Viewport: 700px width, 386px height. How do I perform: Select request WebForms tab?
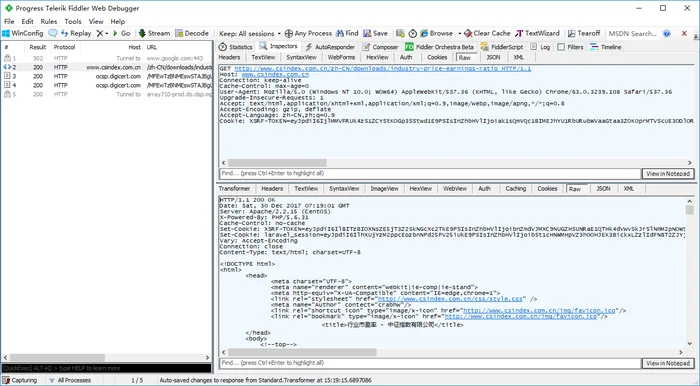point(341,58)
